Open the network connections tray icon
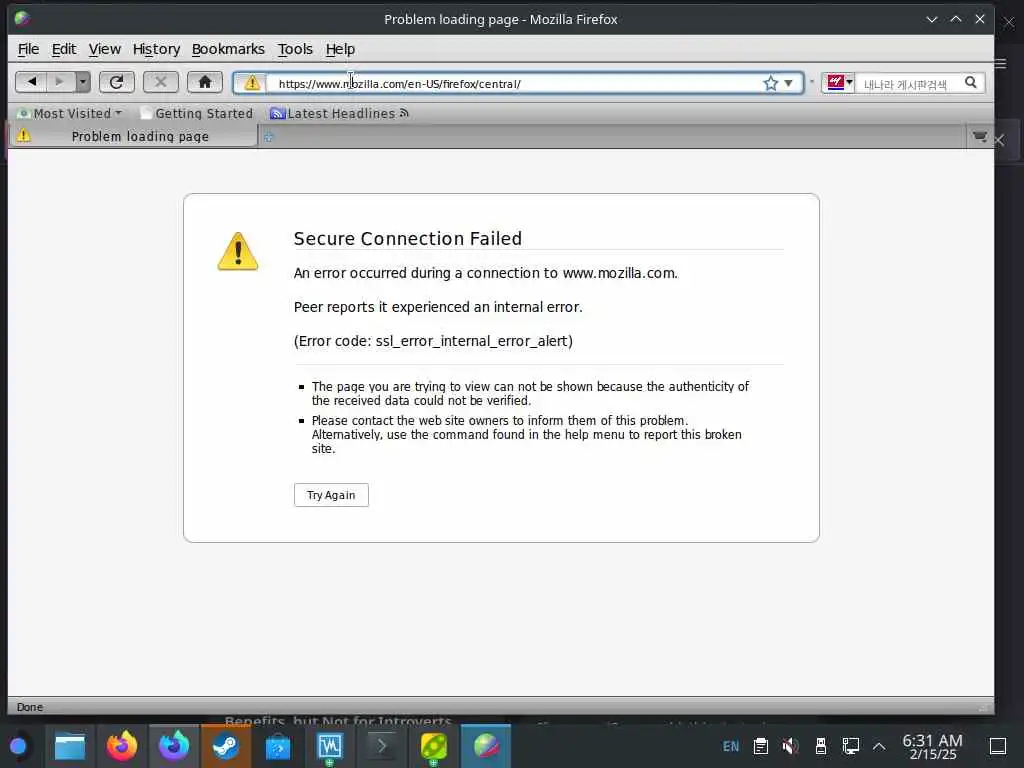This screenshot has width=1024, height=768. [x=850, y=746]
